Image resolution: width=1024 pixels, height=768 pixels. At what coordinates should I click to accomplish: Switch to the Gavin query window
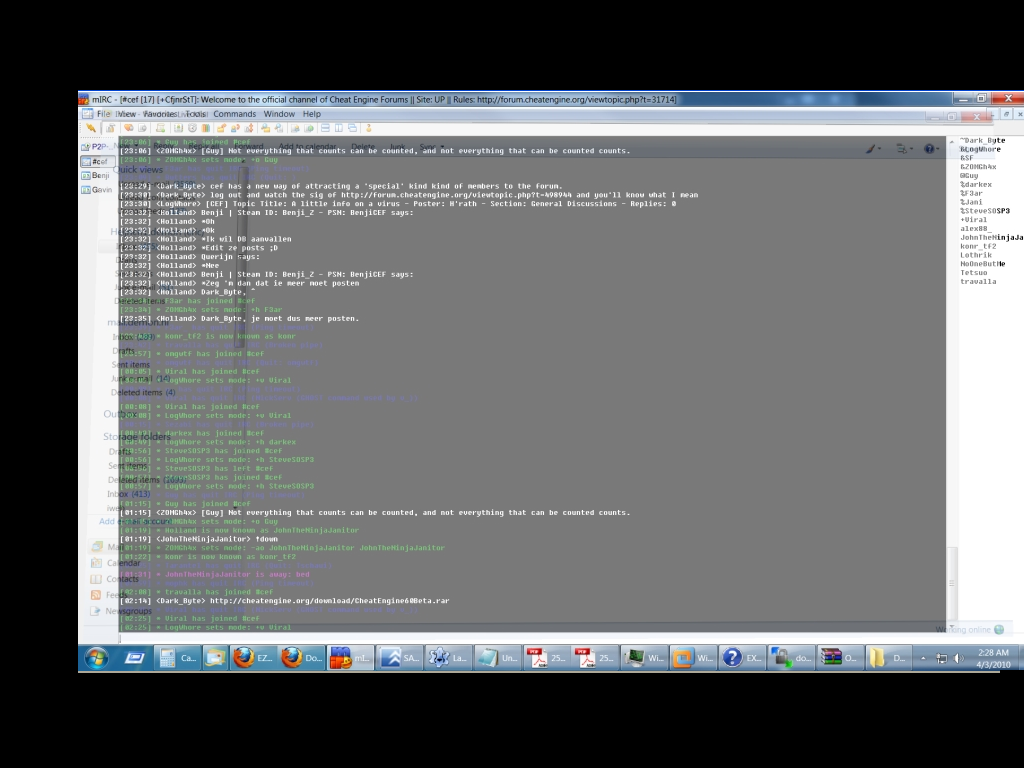pos(100,189)
